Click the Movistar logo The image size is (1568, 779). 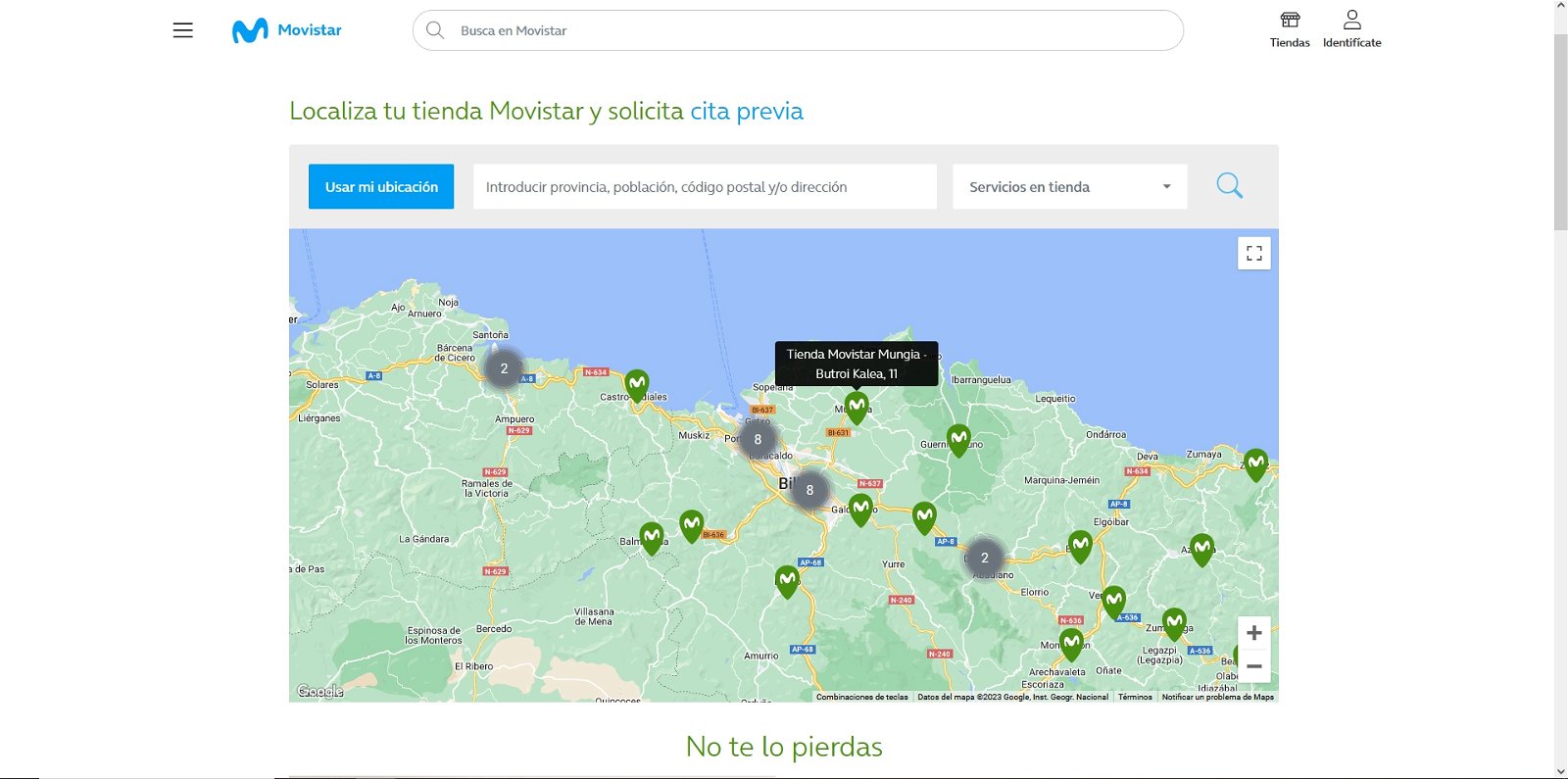(x=287, y=30)
